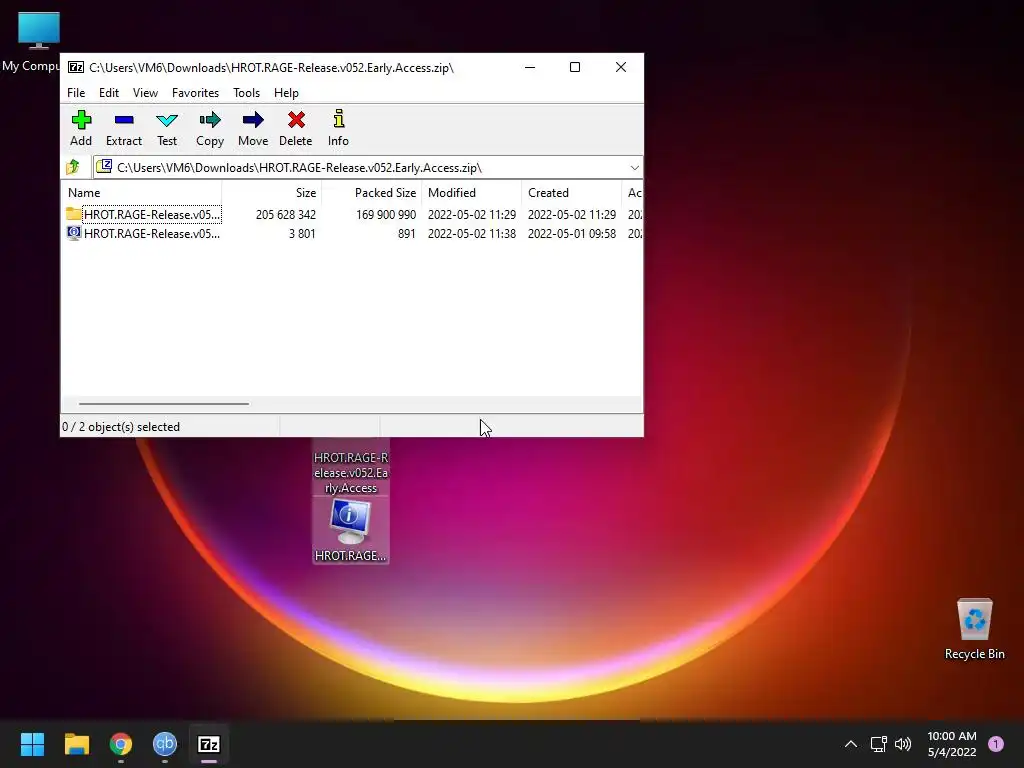Select the second HROT.RAGE file icon row

(74, 233)
